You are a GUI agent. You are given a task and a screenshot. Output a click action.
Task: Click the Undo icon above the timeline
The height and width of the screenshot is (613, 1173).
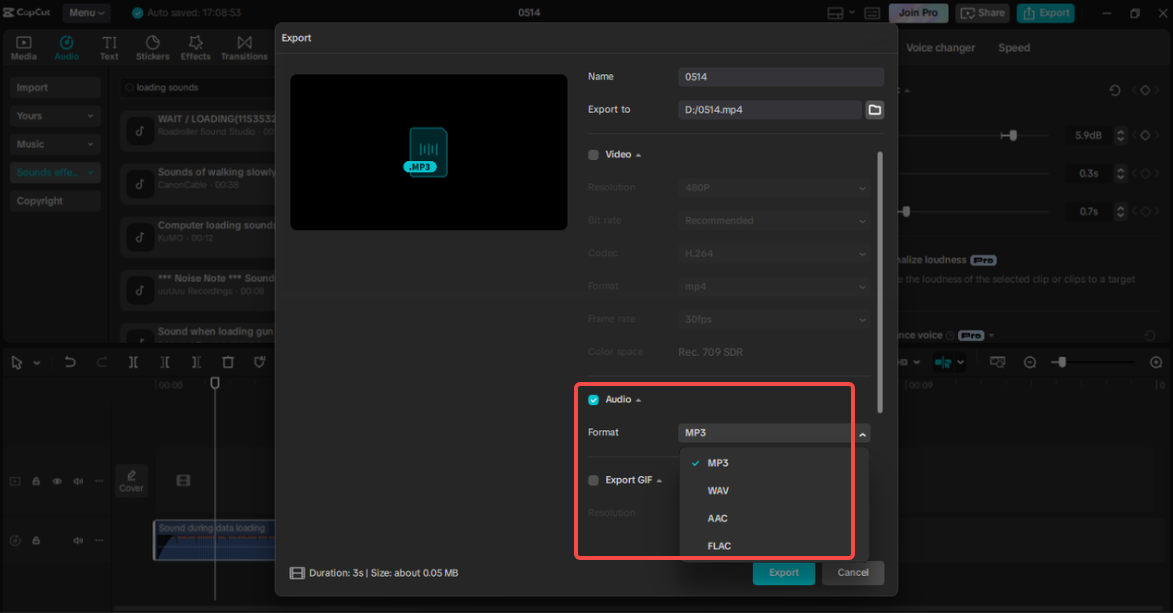click(70, 361)
